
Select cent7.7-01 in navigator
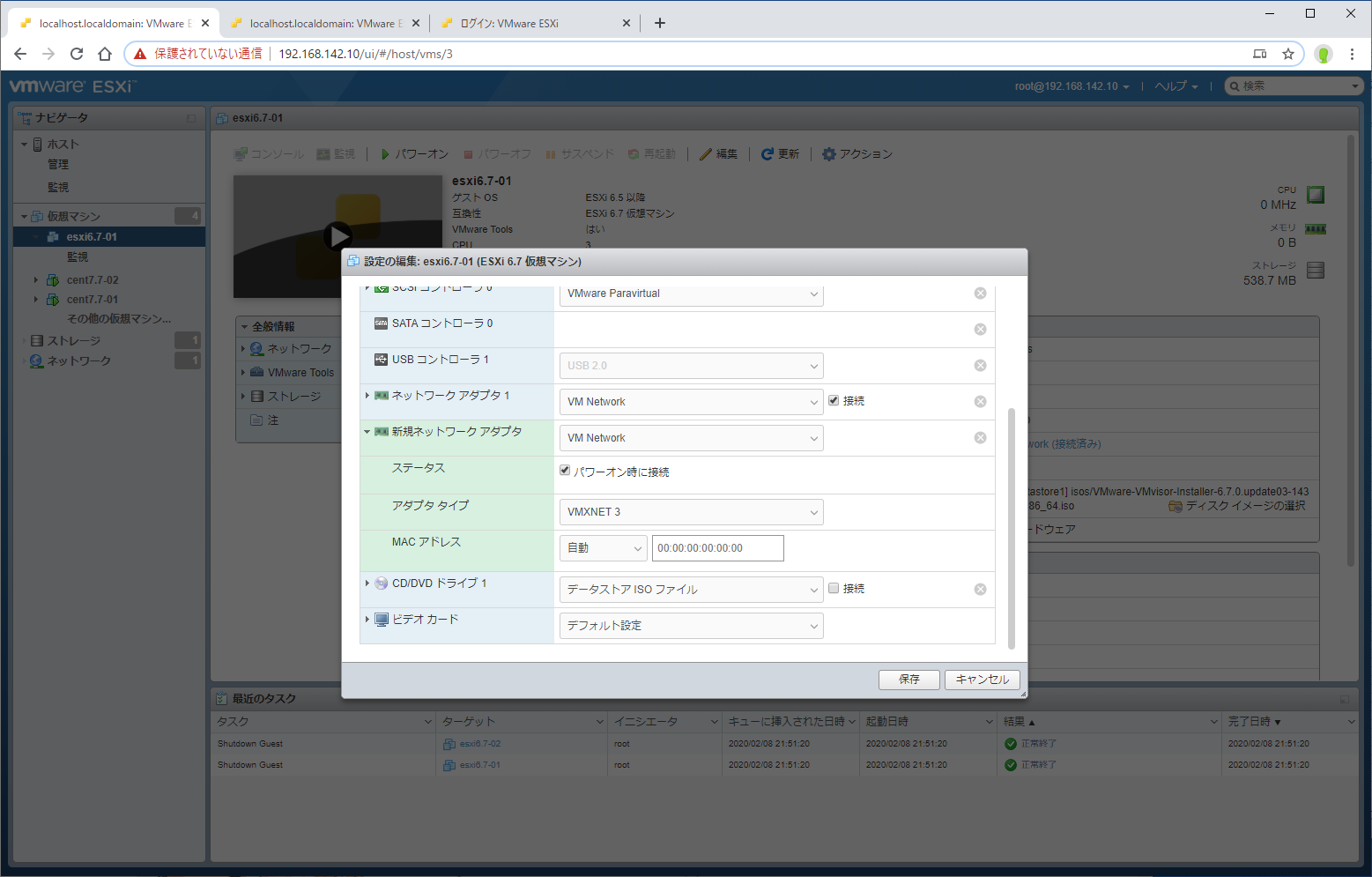tap(93, 300)
